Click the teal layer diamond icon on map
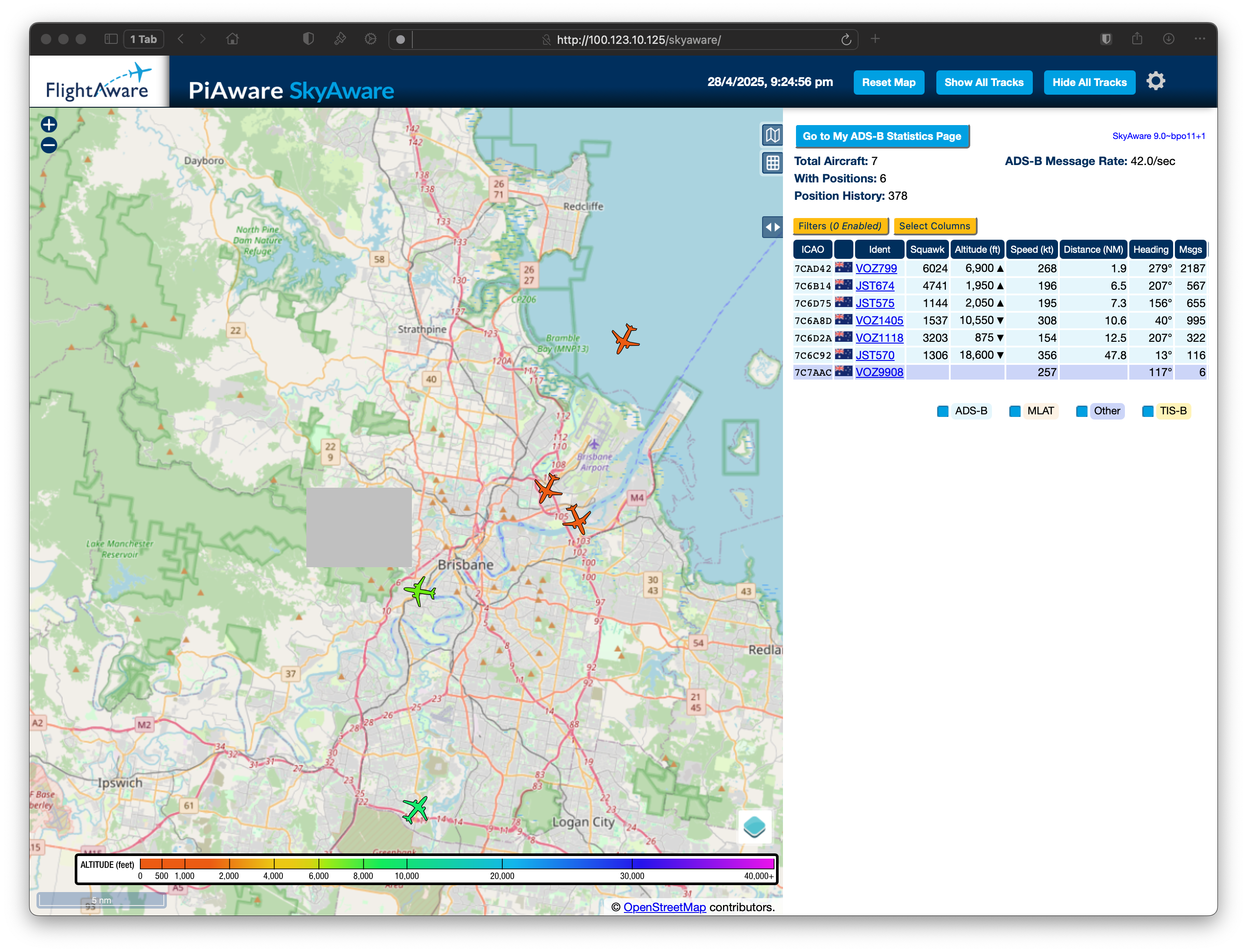The height and width of the screenshot is (952, 1247). click(x=754, y=826)
